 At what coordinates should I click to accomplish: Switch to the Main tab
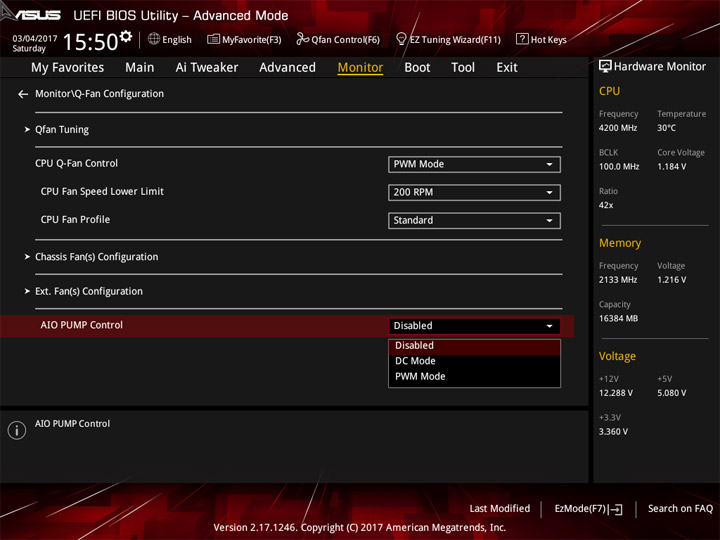(x=140, y=68)
